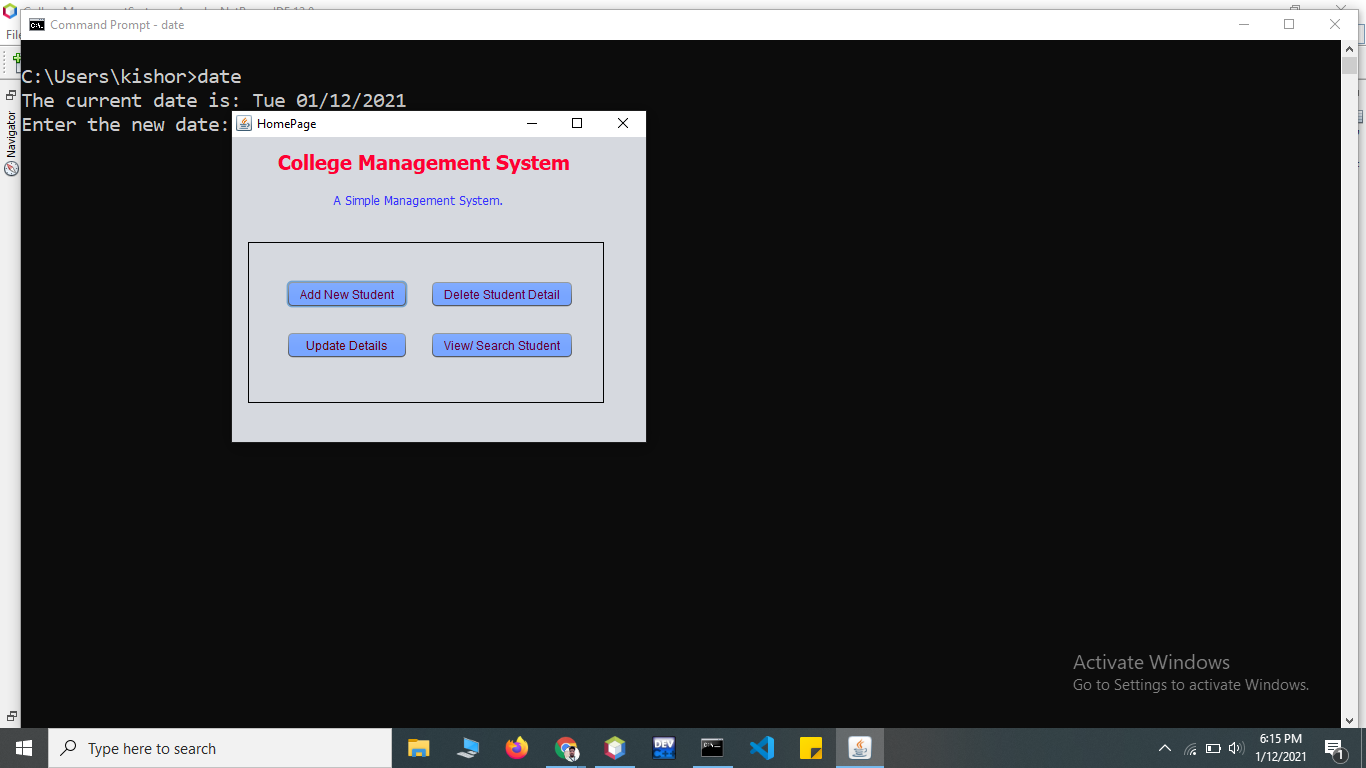Click the taskbar search box
This screenshot has height=768, width=1366.
pos(220,748)
